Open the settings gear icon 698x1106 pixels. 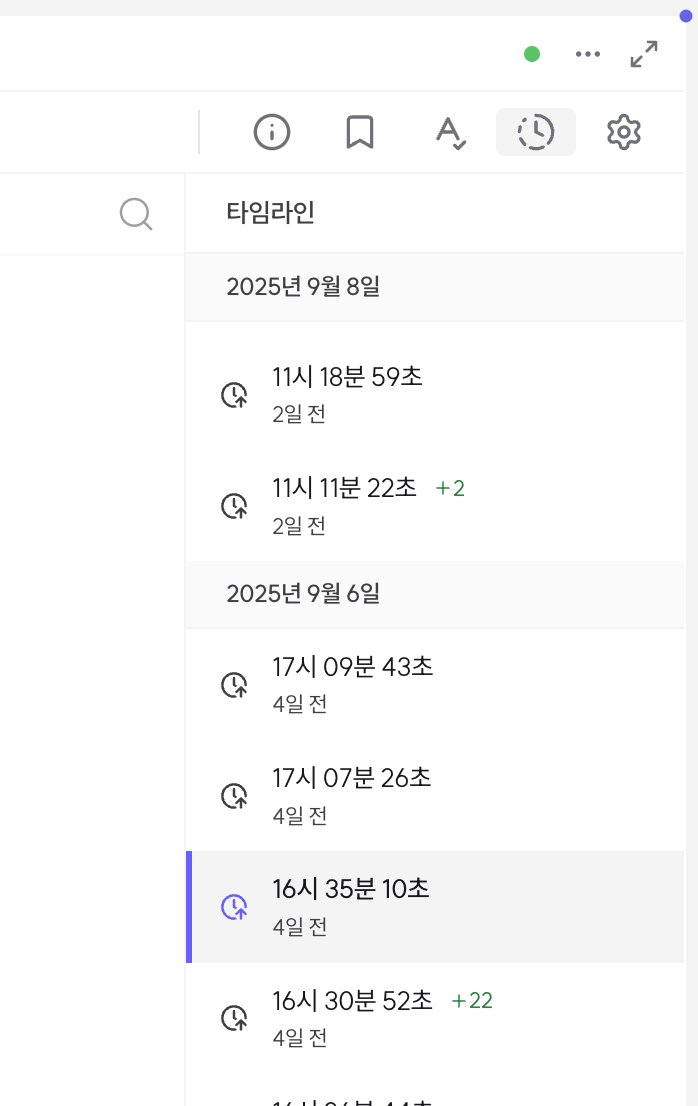(x=624, y=131)
